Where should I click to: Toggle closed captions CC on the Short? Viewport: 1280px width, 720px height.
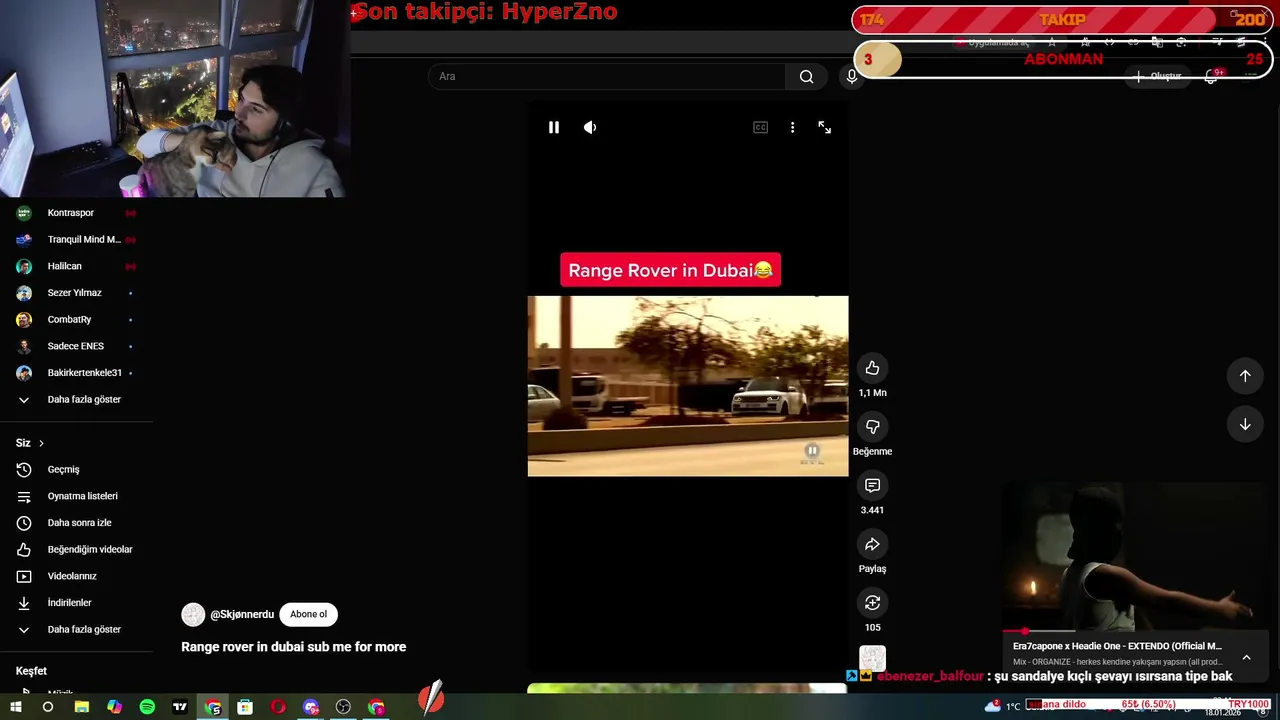click(760, 127)
